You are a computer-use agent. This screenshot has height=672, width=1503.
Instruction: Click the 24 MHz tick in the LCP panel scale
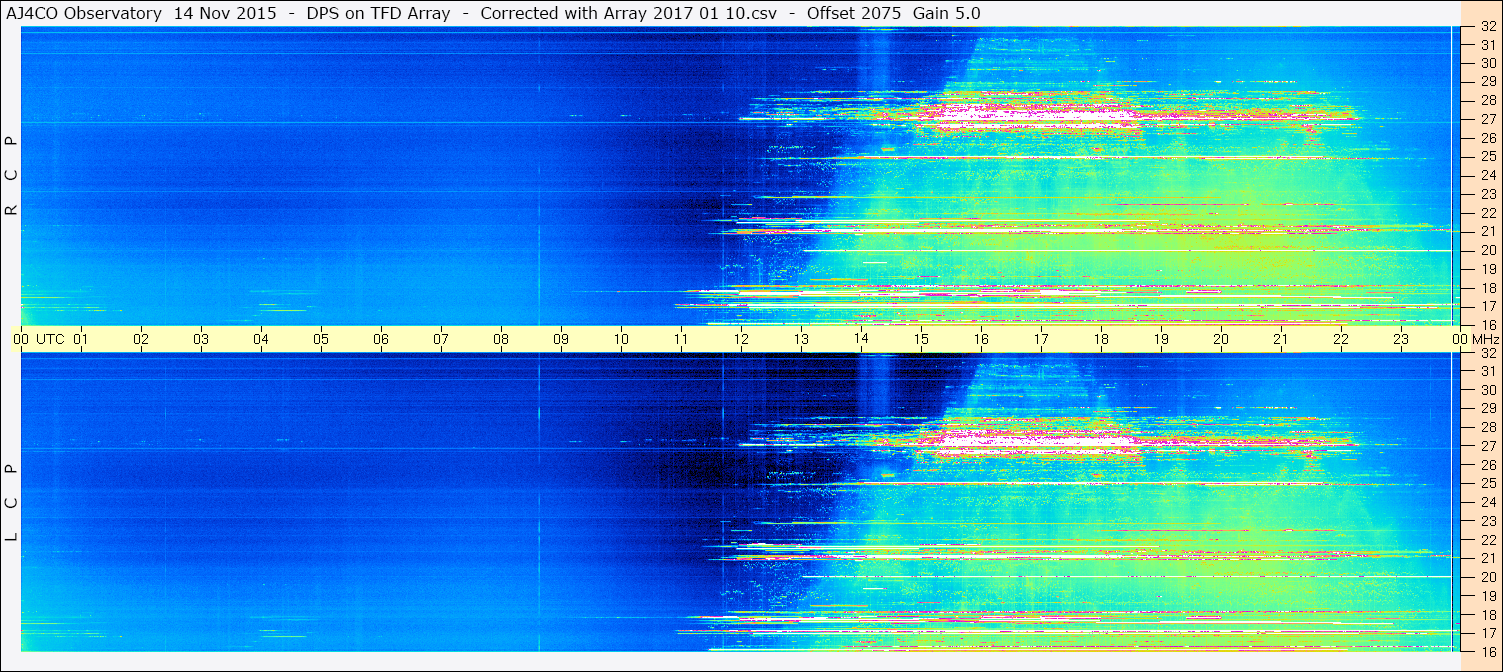(x=1487, y=502)
